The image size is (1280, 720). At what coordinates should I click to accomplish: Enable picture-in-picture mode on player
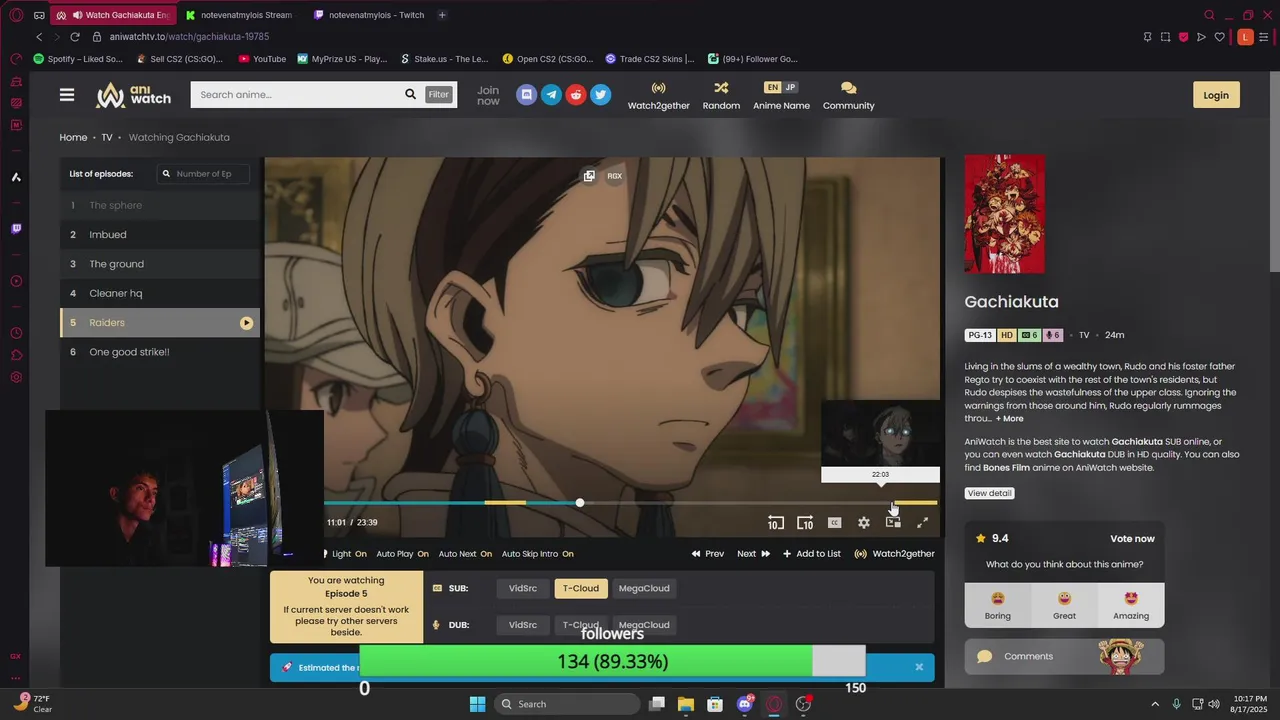tap(893, 522)
